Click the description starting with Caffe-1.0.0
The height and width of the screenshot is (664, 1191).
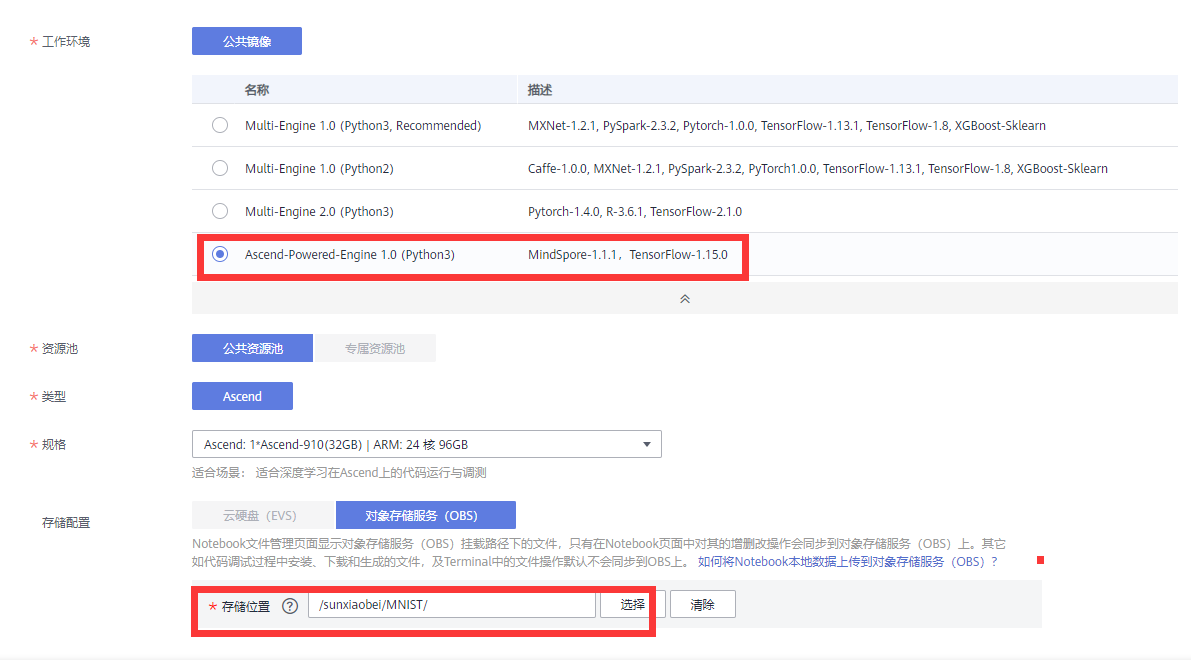pos(817,169)
